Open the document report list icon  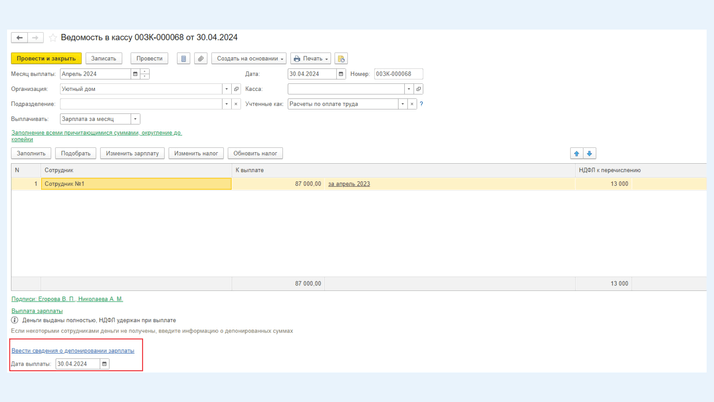[184, 58]
